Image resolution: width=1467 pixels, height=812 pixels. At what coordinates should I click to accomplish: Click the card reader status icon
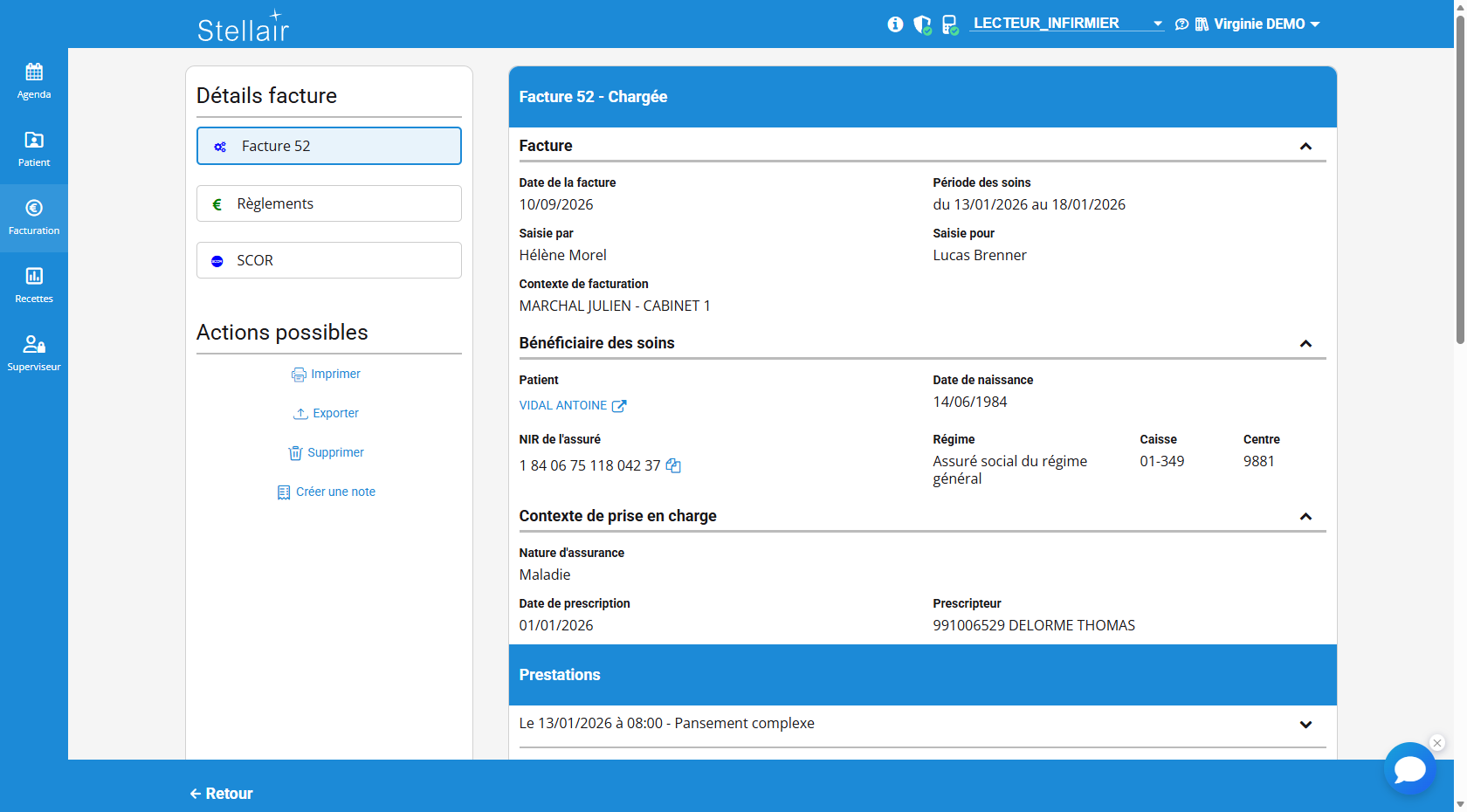pyautogui.click(x=950, y=24)
